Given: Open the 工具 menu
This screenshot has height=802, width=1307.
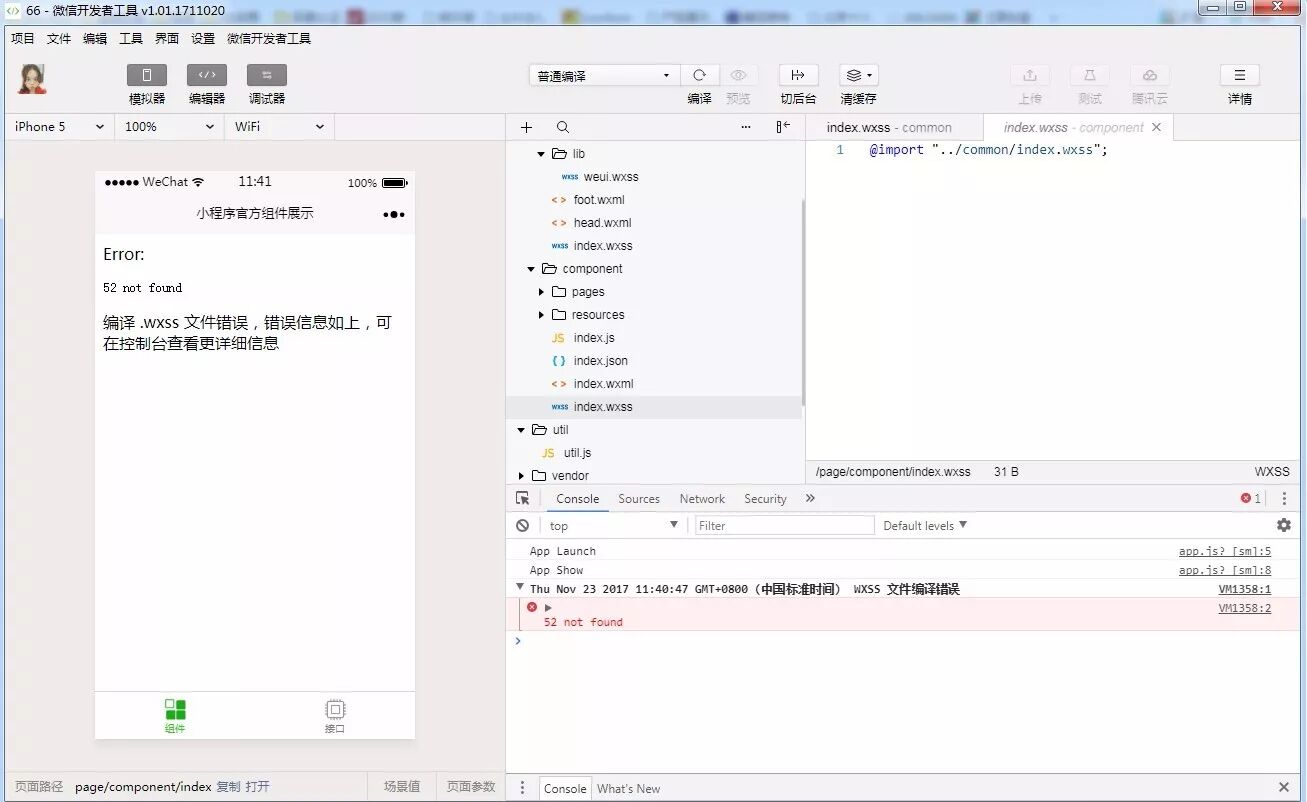Looking at the screenshot, I should [x=131, y=38].
